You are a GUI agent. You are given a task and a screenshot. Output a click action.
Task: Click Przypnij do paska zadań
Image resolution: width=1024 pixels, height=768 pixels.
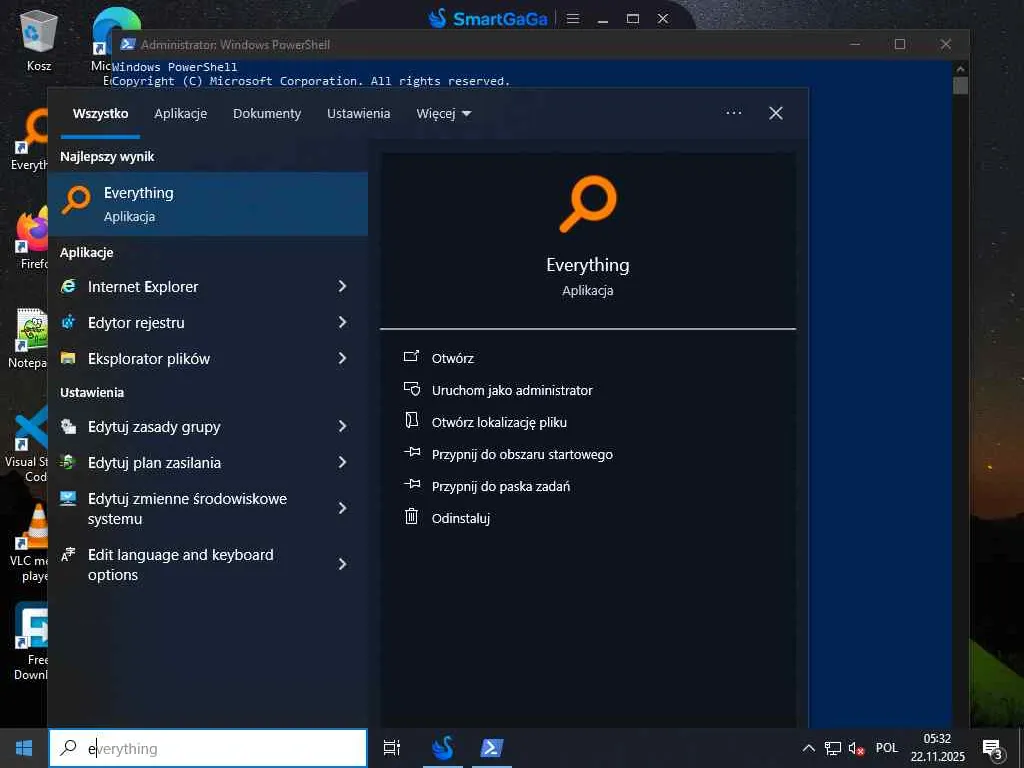coord(501,487)
